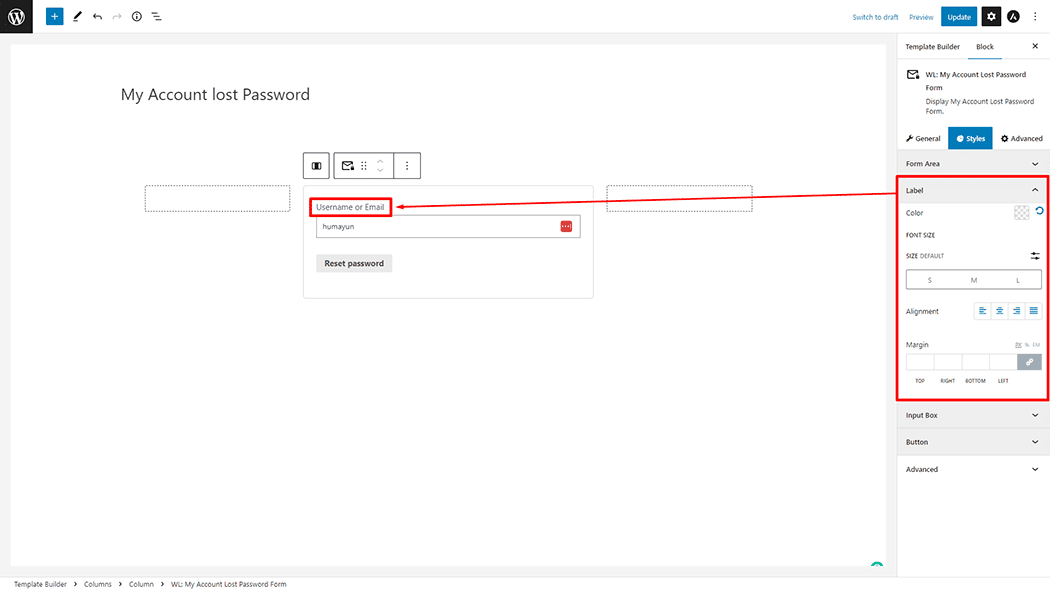Open the block inserter plus button
Viewport: 1050px width, 590px height.
[x=54, y=16]
